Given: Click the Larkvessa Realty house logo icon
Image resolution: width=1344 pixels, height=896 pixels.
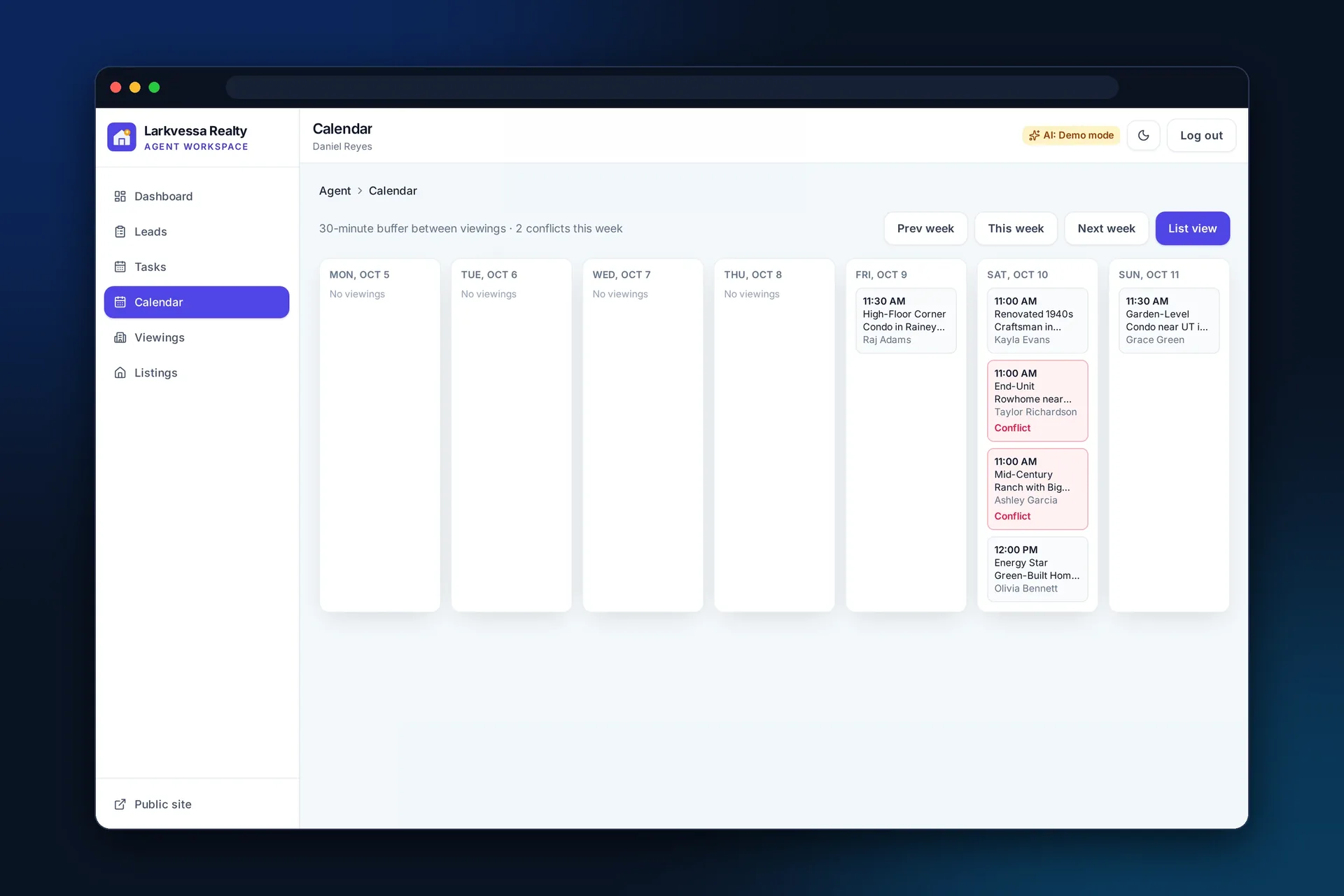Looking at the screenshot, I should 122,137.
